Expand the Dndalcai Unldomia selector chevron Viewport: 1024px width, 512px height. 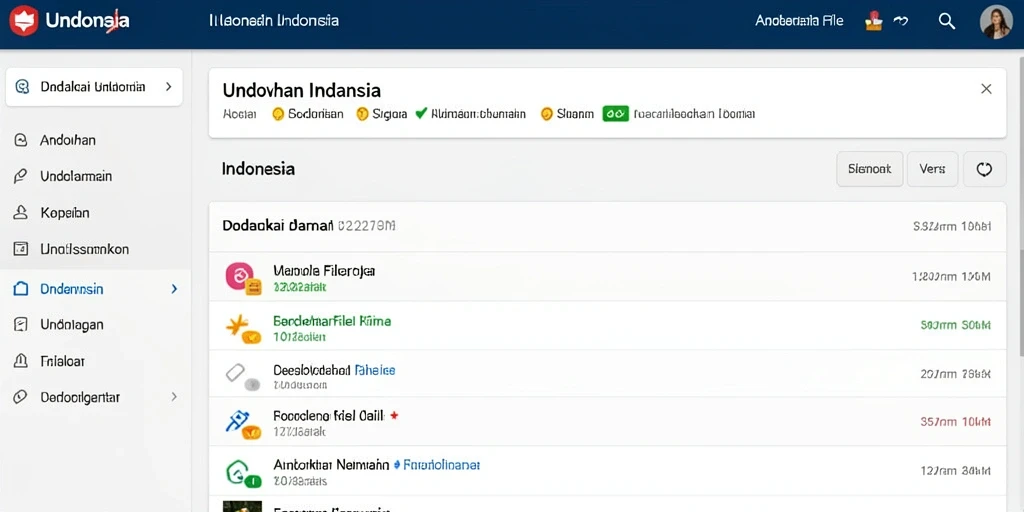(168, 86)
